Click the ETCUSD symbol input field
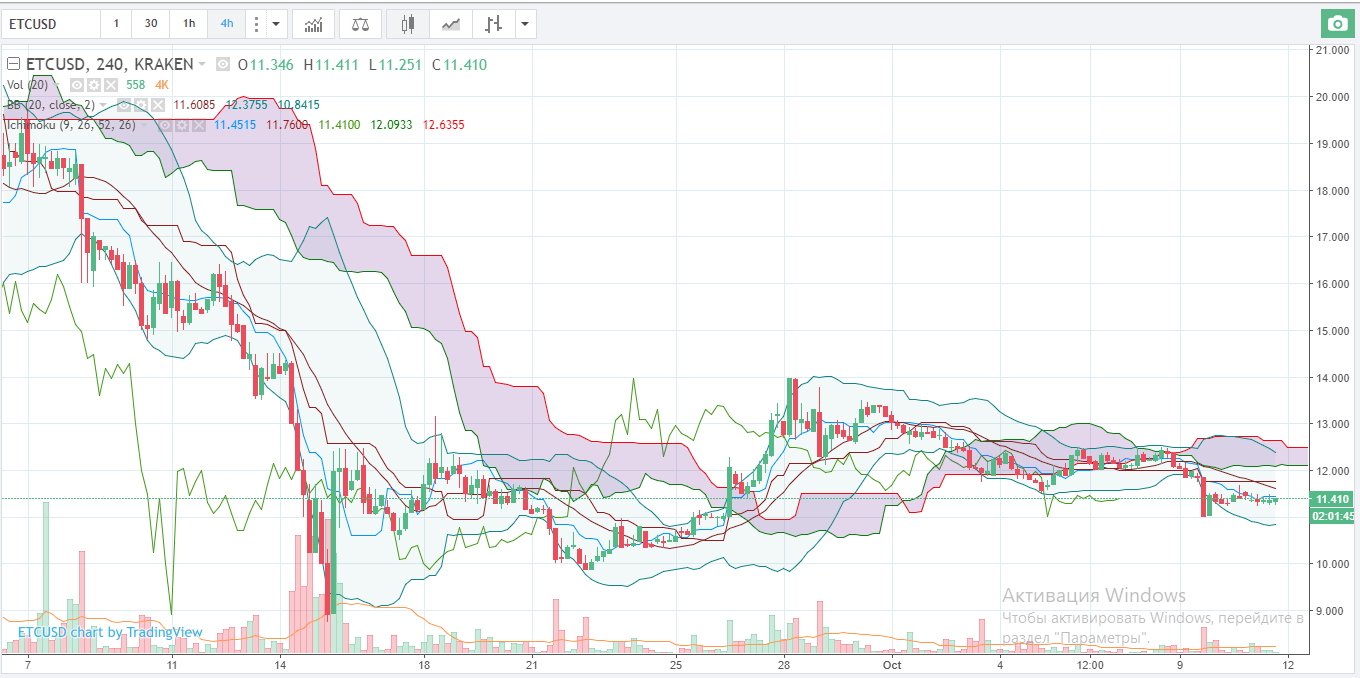 point(50,23)
